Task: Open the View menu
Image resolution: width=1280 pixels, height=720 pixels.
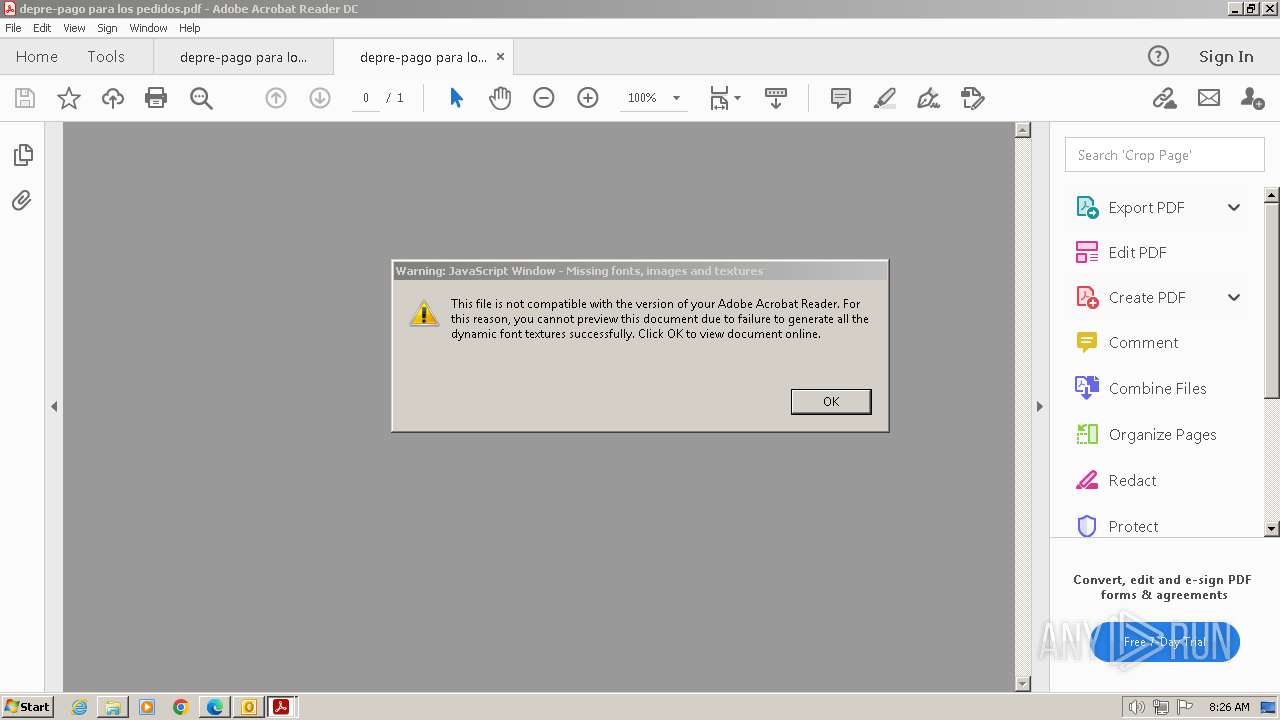Action: tap(74, 28)
